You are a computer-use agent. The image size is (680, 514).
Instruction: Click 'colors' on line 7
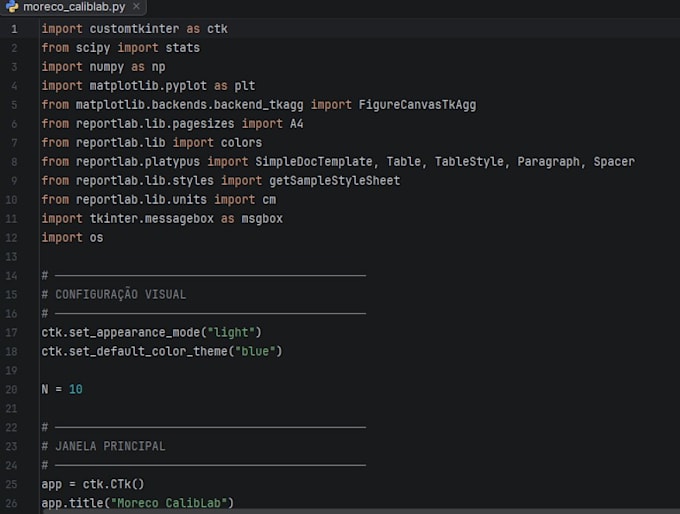click(x=241, y=143)
